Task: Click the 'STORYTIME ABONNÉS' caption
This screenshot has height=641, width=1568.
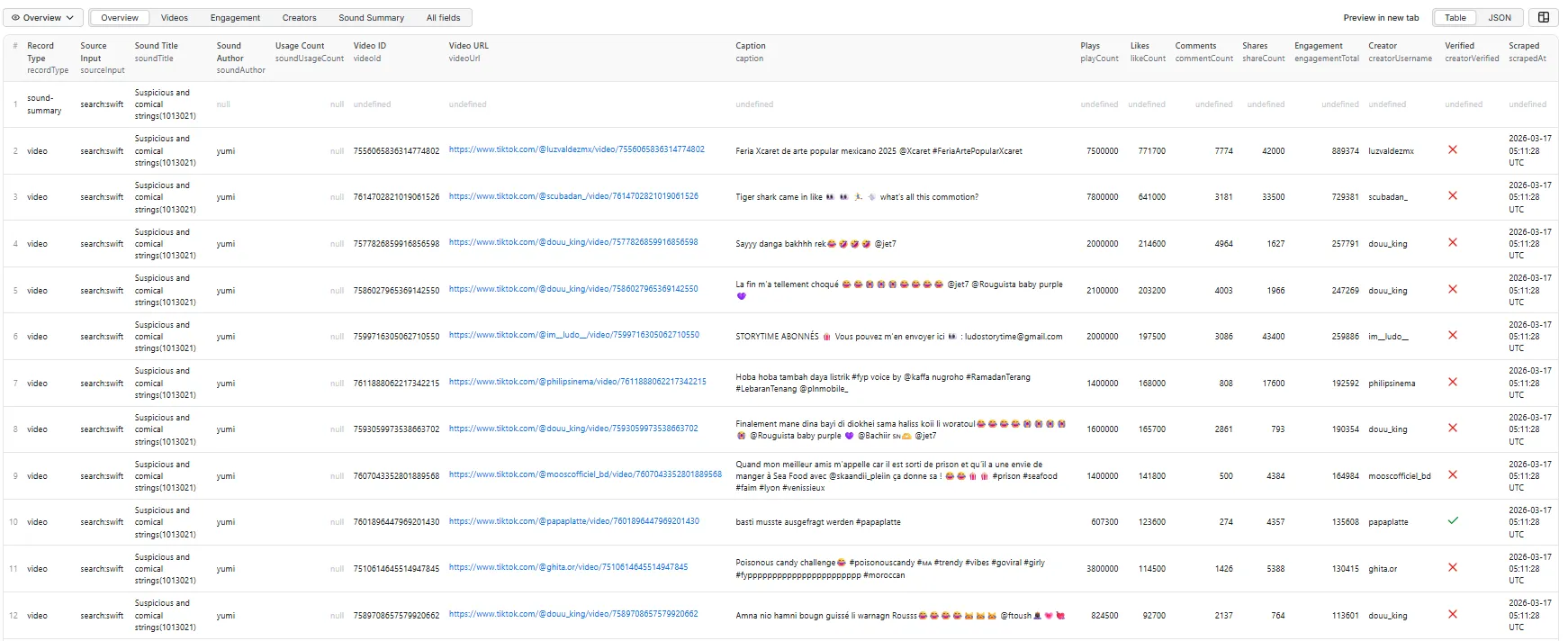Action: click(x=898, y=337)
